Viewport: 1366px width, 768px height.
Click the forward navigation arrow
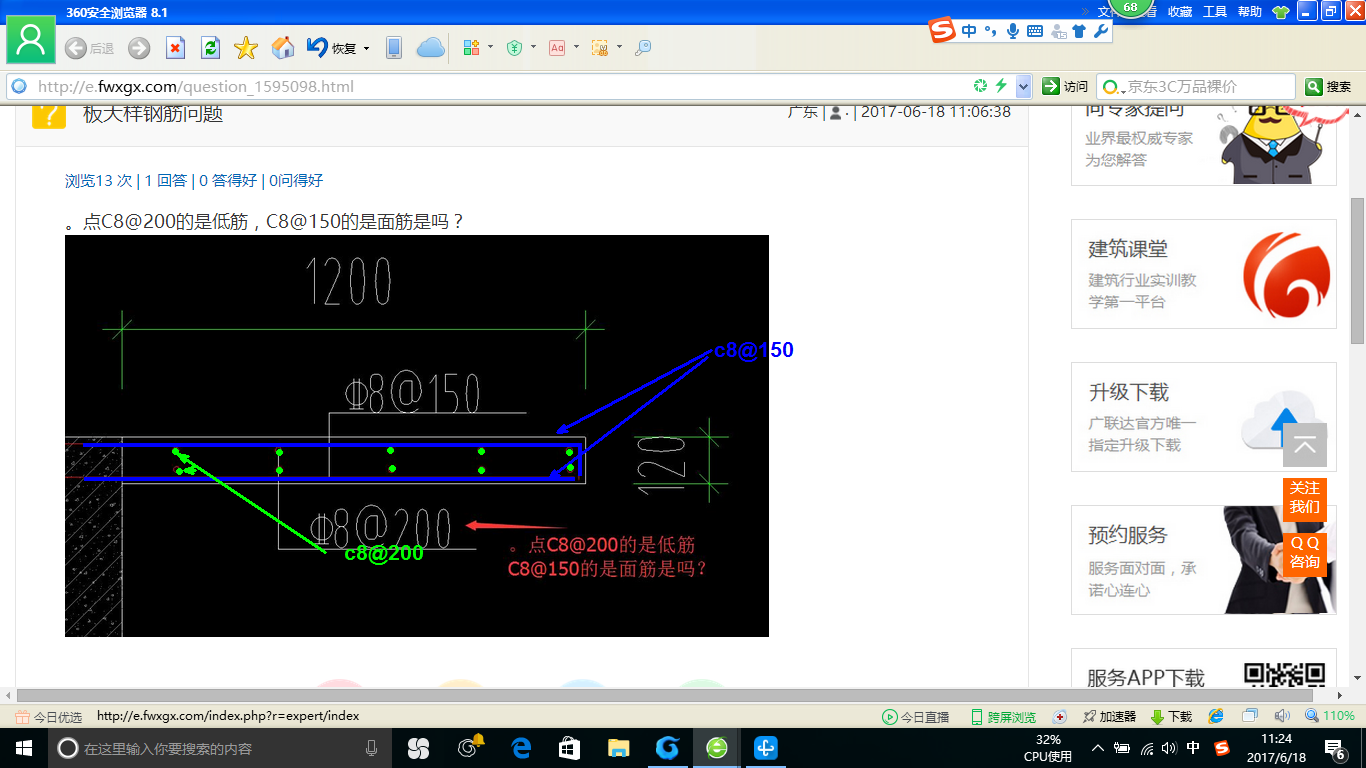139,48
